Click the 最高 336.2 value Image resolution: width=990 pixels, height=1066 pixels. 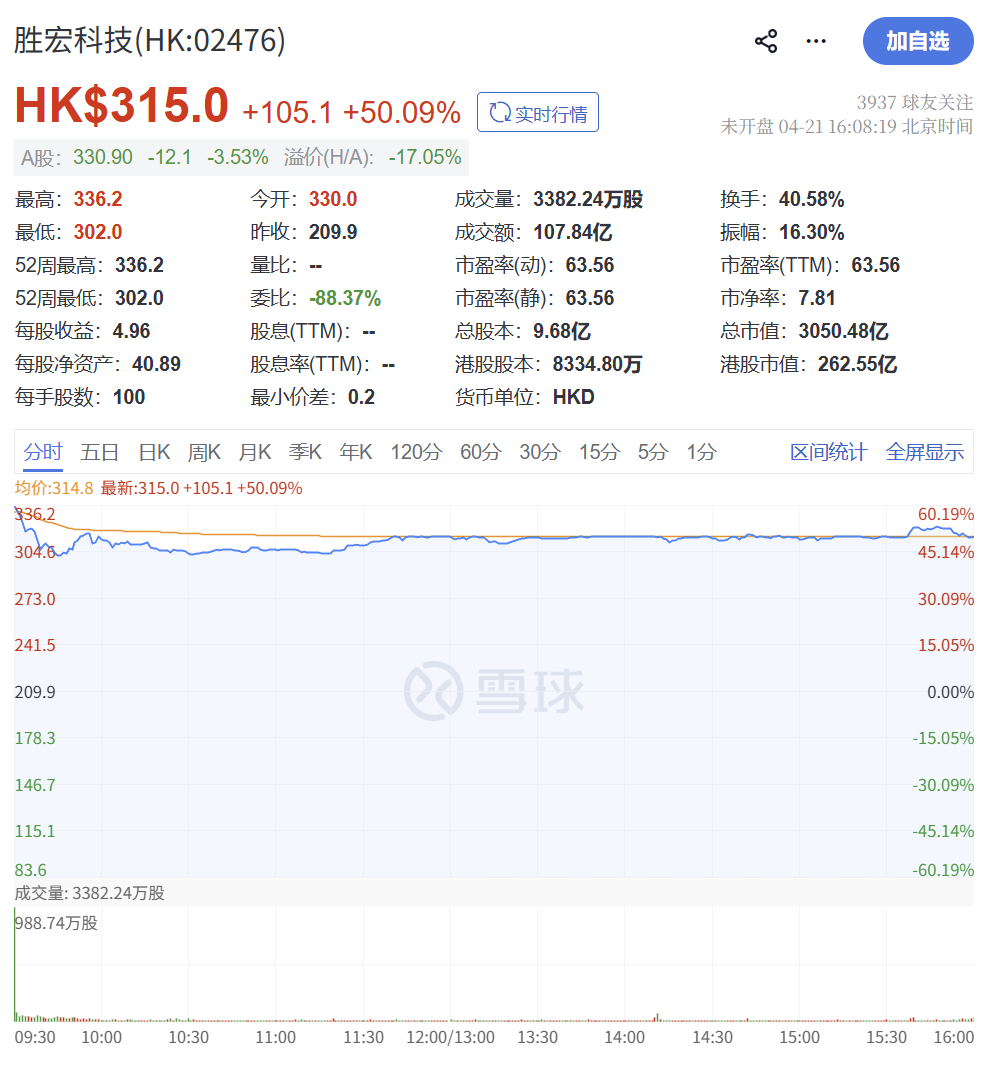98,199
